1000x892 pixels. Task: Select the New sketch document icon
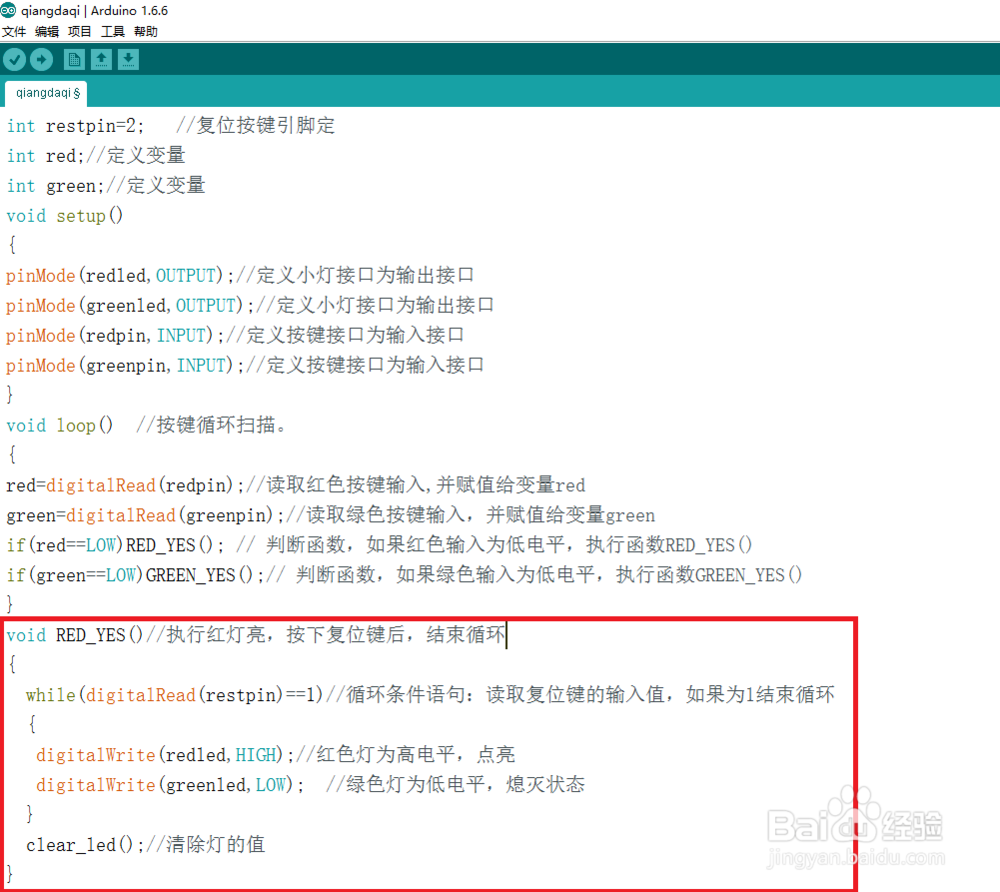point(74,59)
